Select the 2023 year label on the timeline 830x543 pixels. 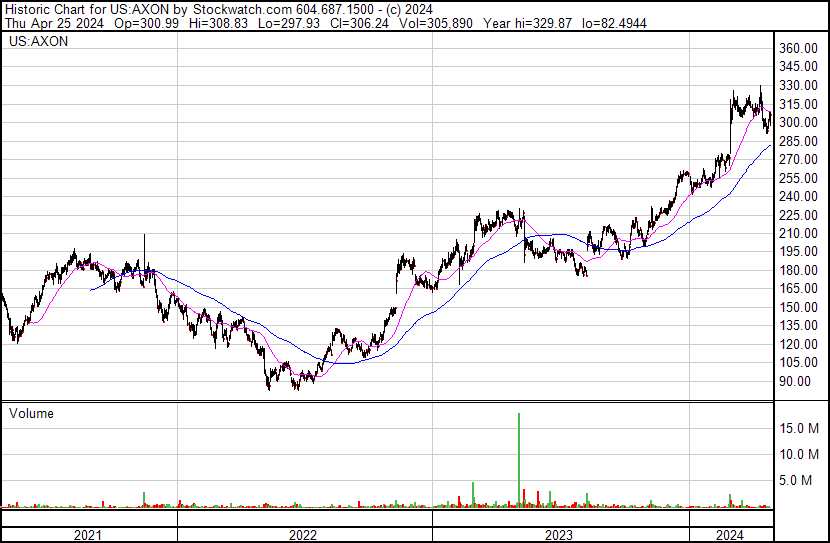(x=559, y=535)
